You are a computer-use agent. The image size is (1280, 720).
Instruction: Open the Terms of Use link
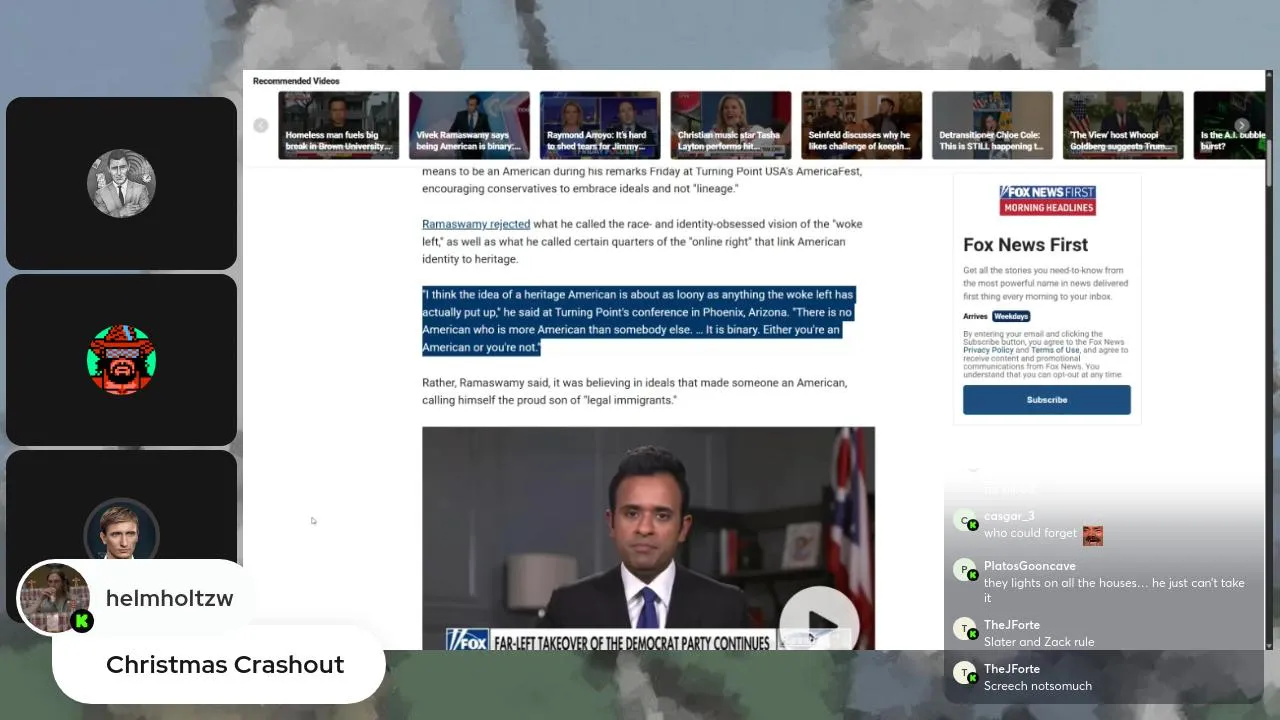[x=1055, y=350]
